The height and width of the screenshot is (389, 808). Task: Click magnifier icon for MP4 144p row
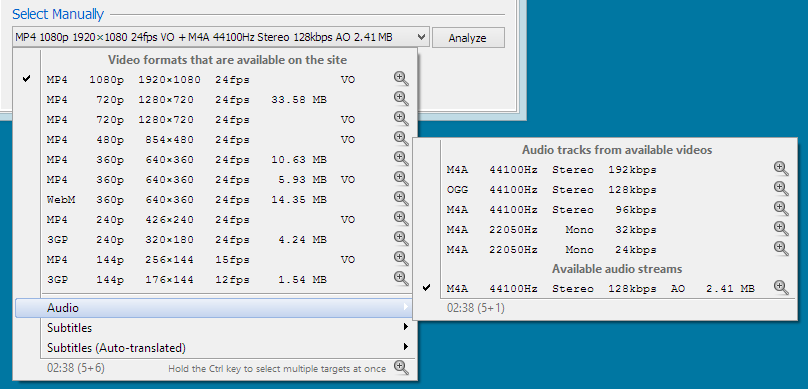pos(401,259)
